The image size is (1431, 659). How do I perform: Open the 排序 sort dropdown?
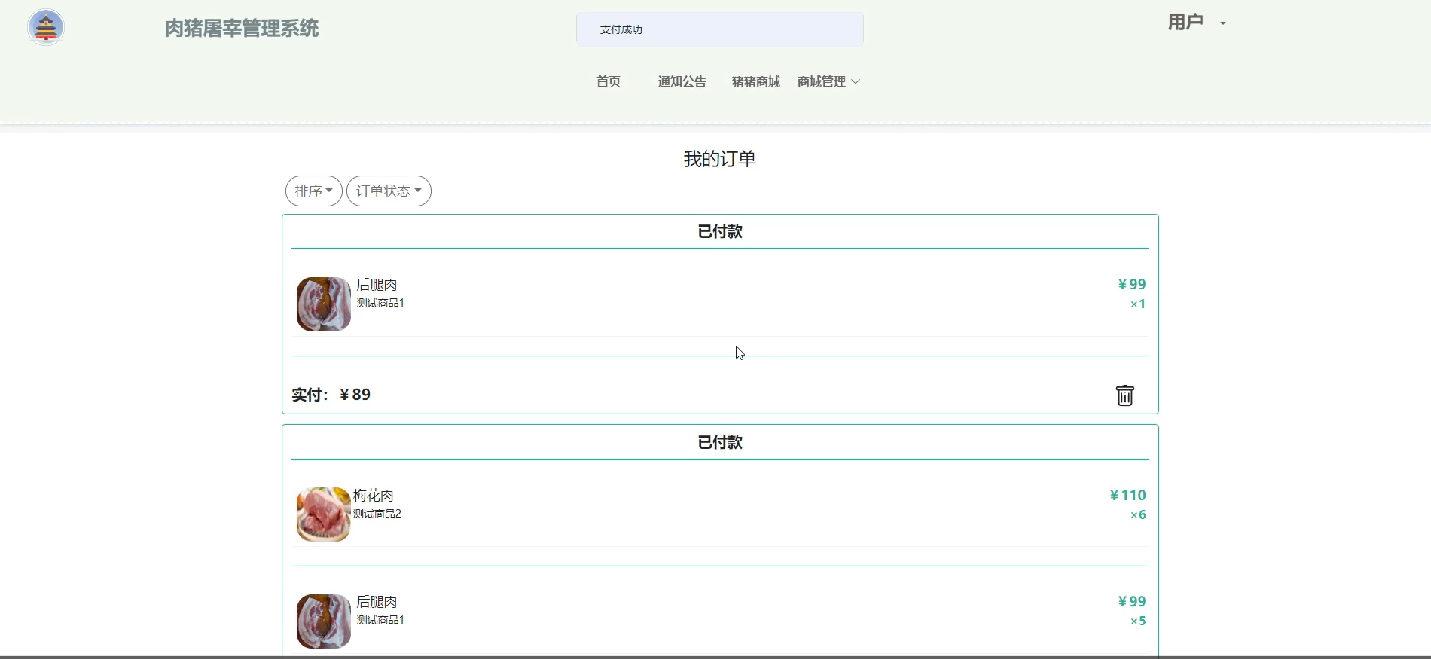[314, 191]
